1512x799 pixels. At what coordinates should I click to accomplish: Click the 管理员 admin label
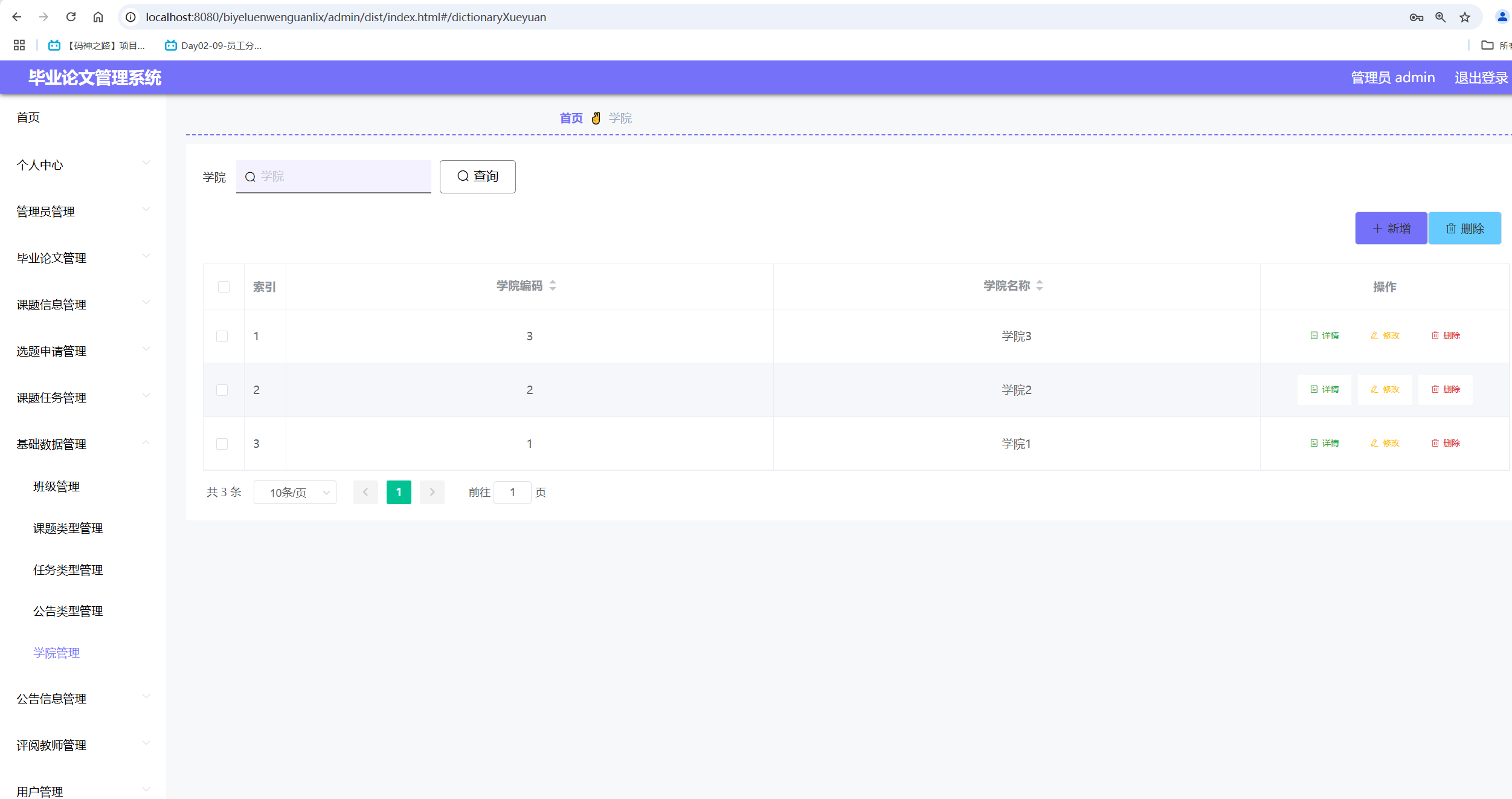[1393, 77]
